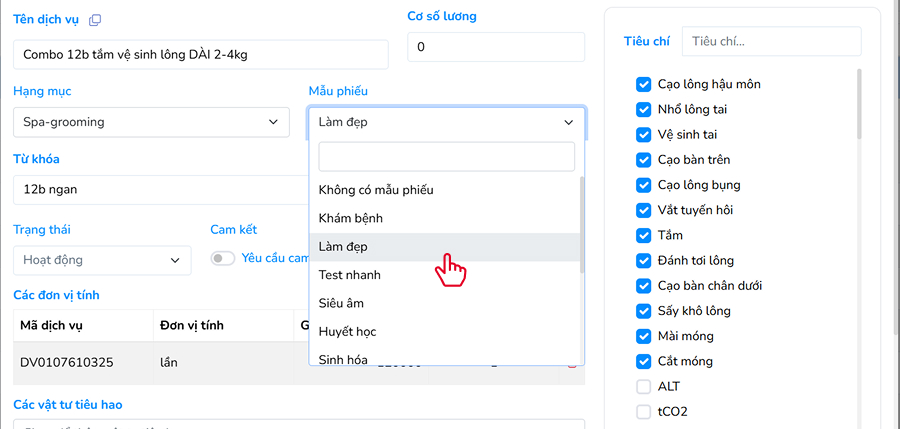The image size is (900, 429).
Task: Open the Trạng thái Hoạt động dropdown
Action: click(x=102, y=260)
